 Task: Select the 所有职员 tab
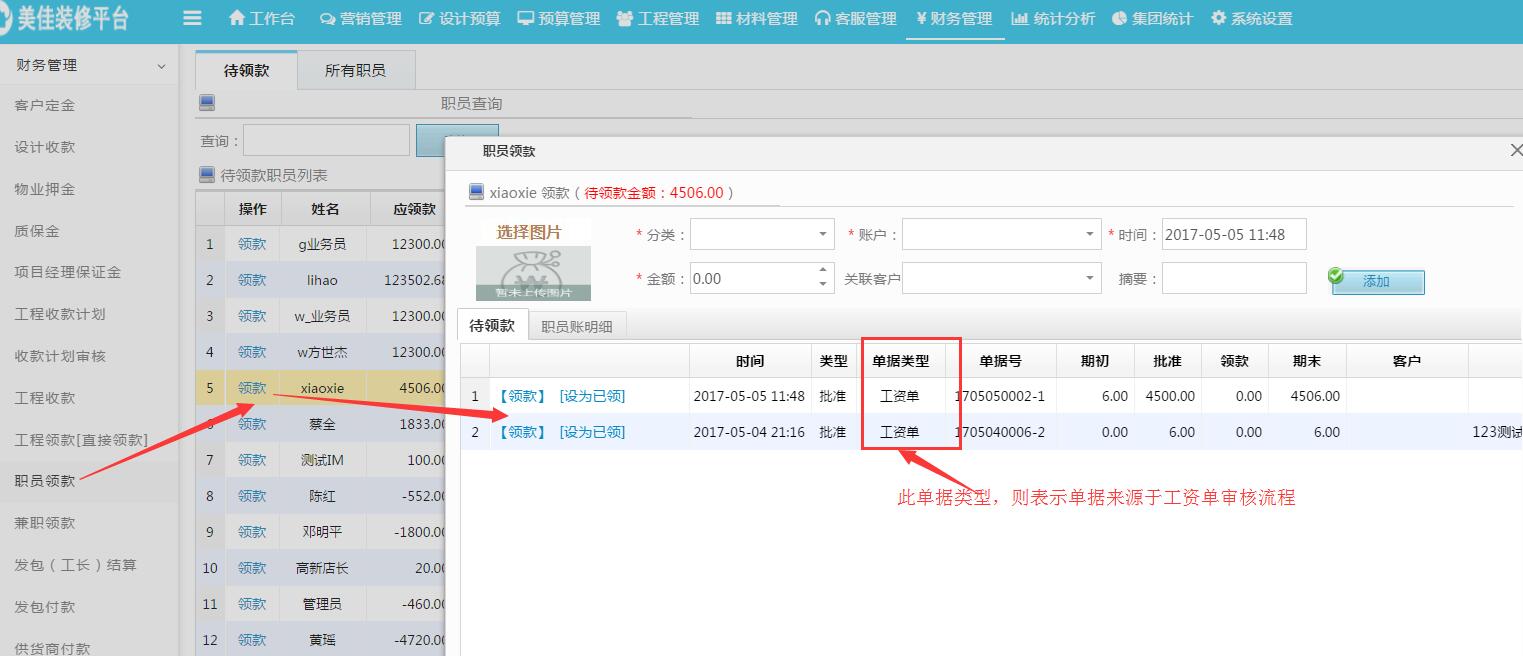click(x=356, y=70)
